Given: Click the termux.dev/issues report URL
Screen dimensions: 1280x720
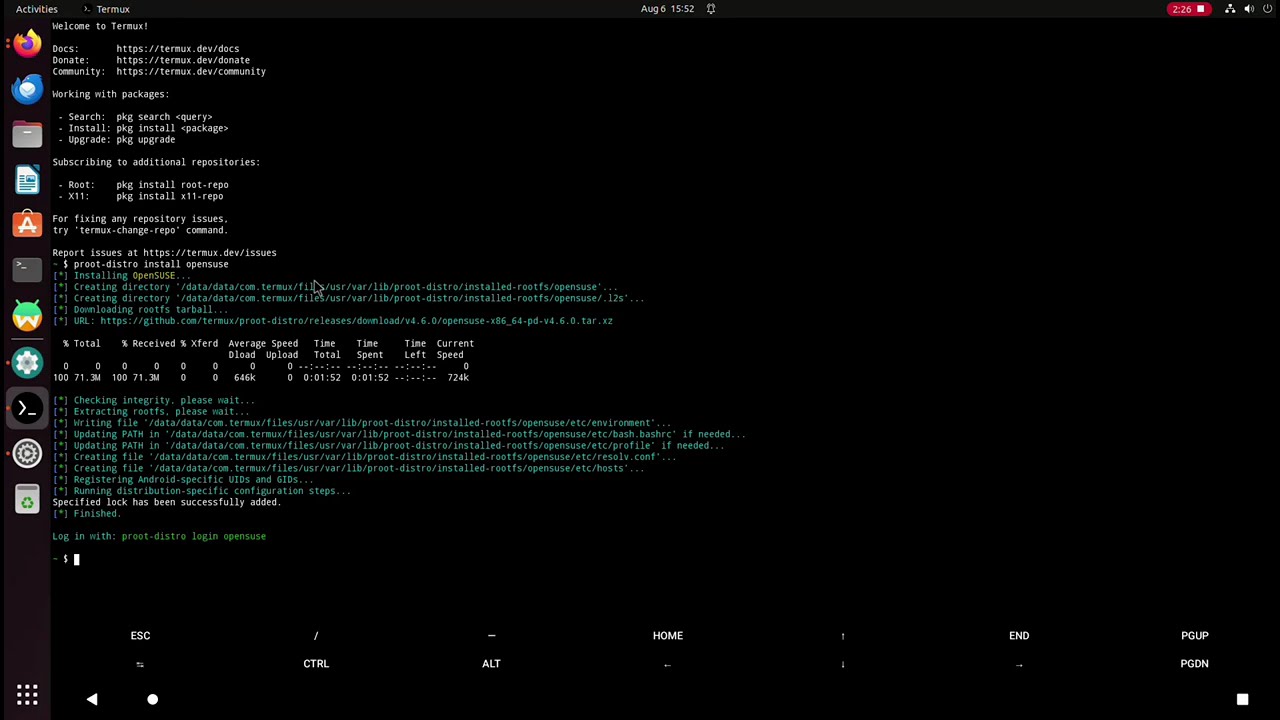Looking at the screenshot, I should coord(209,253).
